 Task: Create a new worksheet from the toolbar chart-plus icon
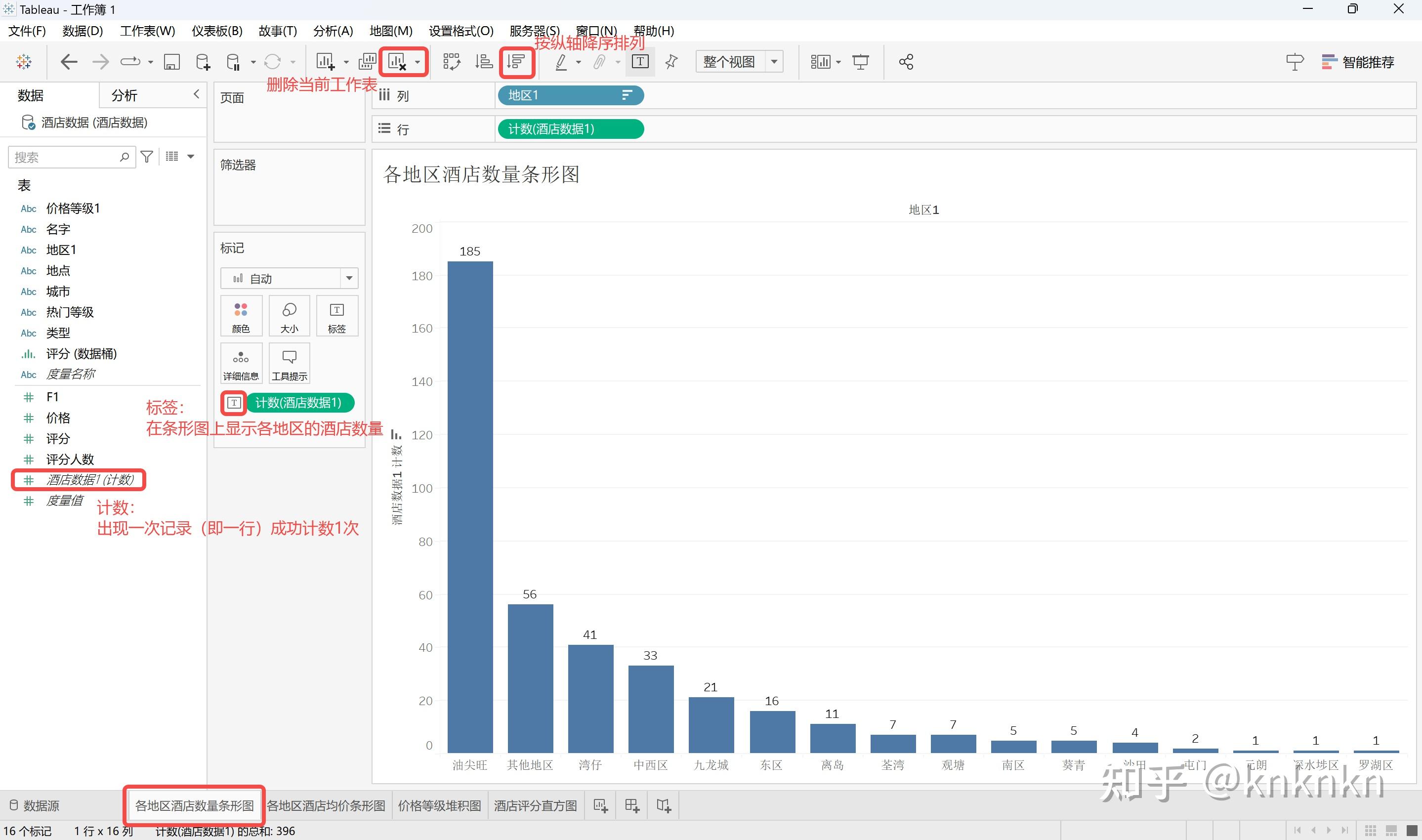[326, 62]
